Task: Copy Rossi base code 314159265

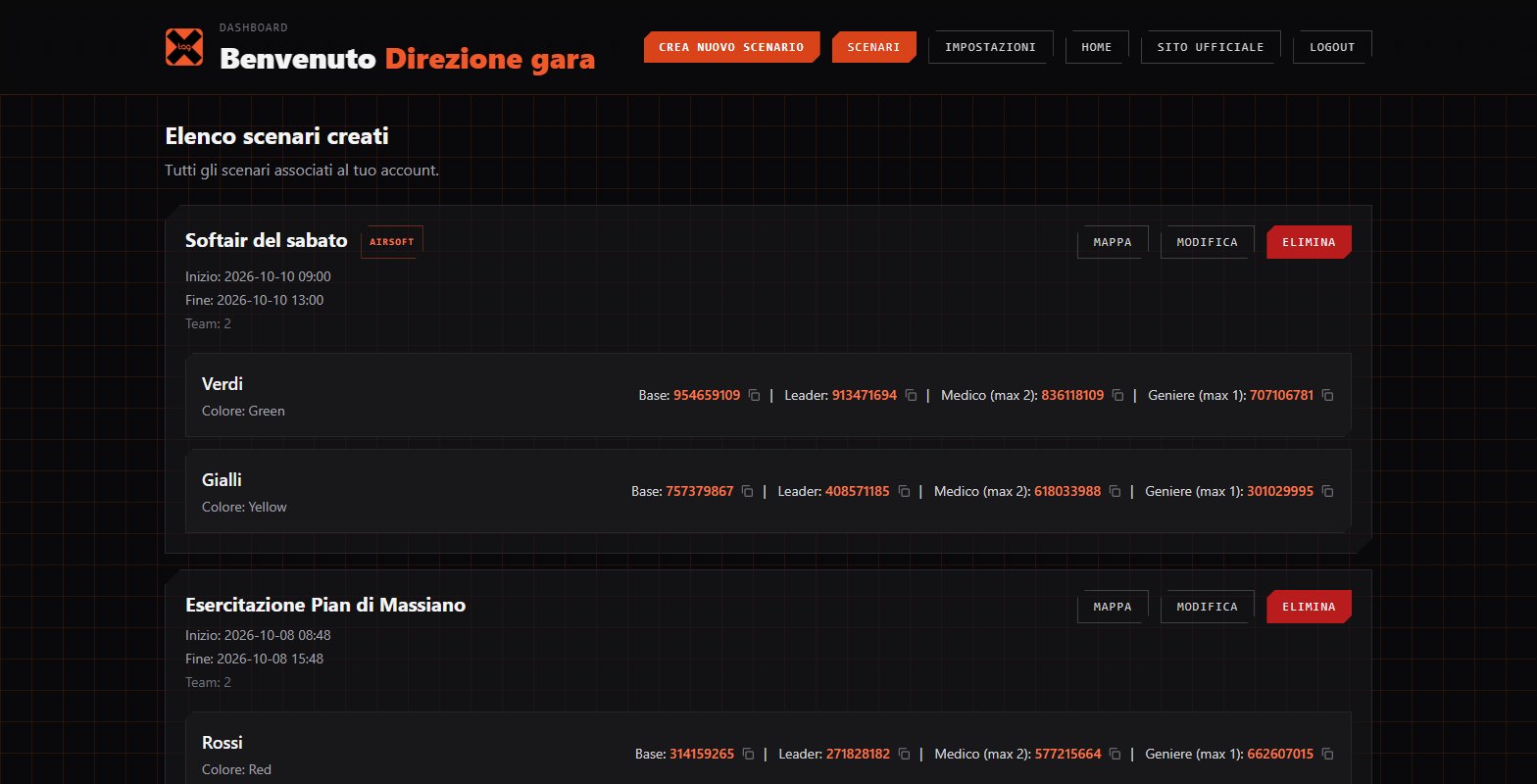Action: tap(748, 755)
